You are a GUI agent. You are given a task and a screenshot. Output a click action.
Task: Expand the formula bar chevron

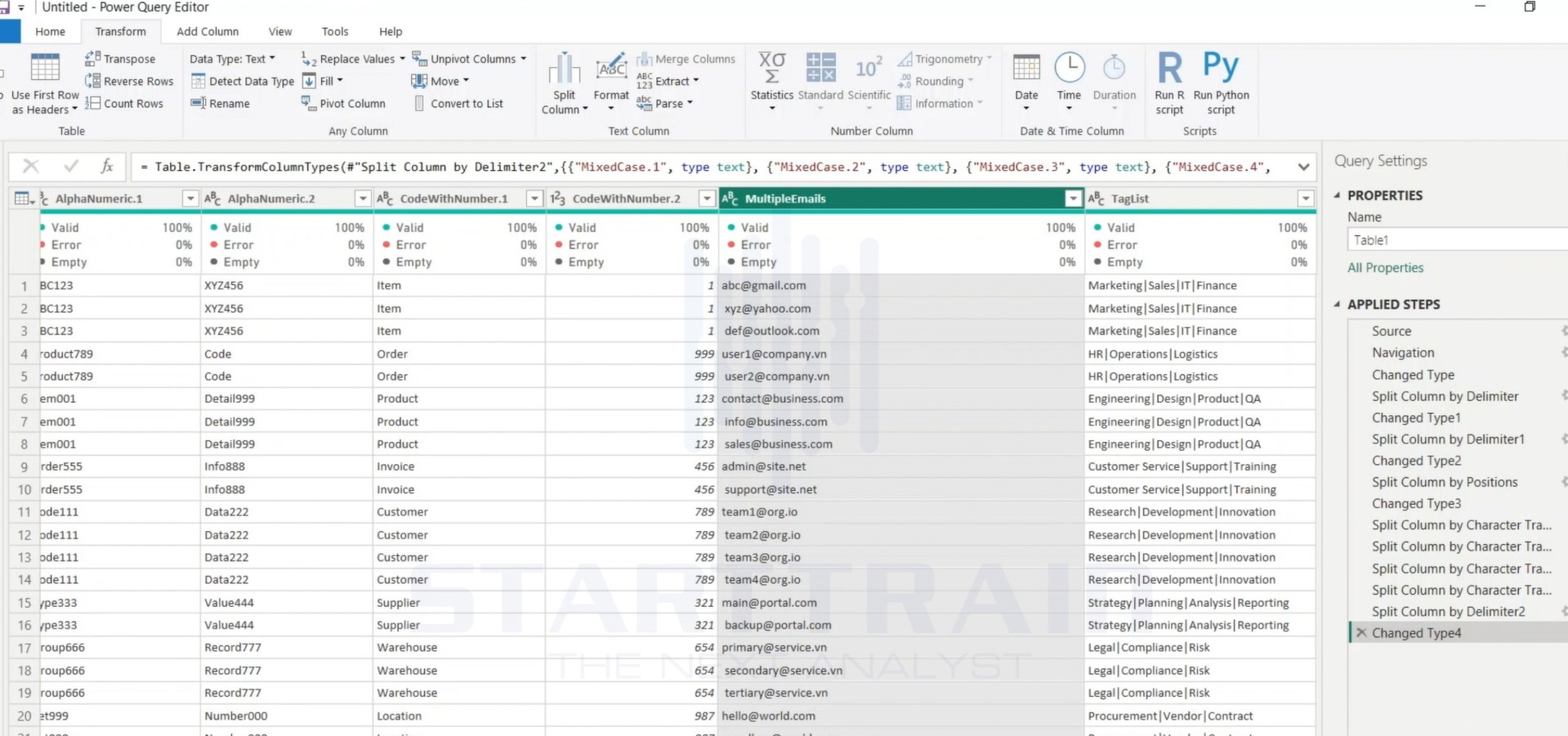pyautogui.click(x=1303, y=167)
